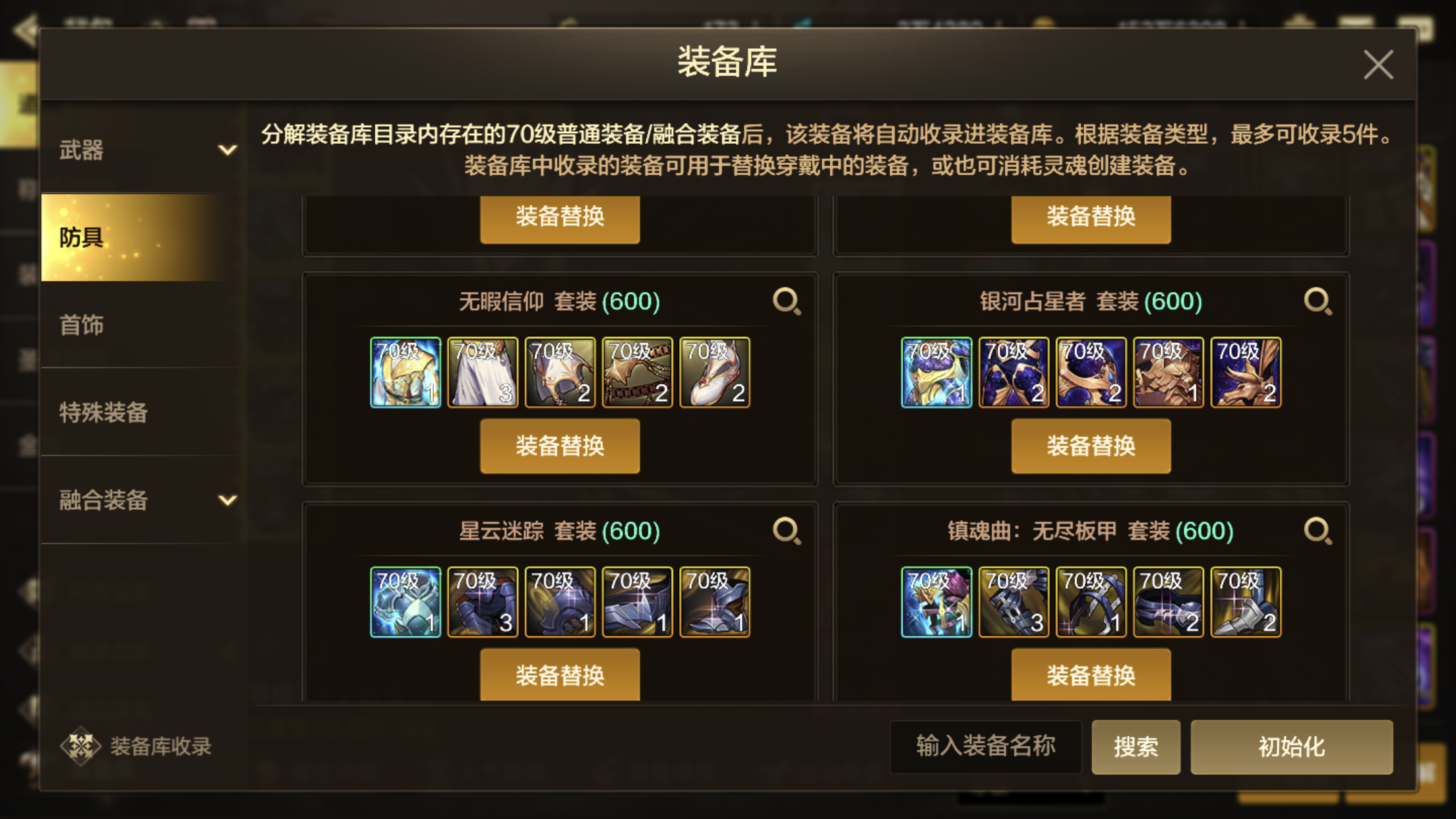Open details magnifier for 星云迷踪 套装
The height and width of the screenshot is (819, 1456).
(787, 531)
